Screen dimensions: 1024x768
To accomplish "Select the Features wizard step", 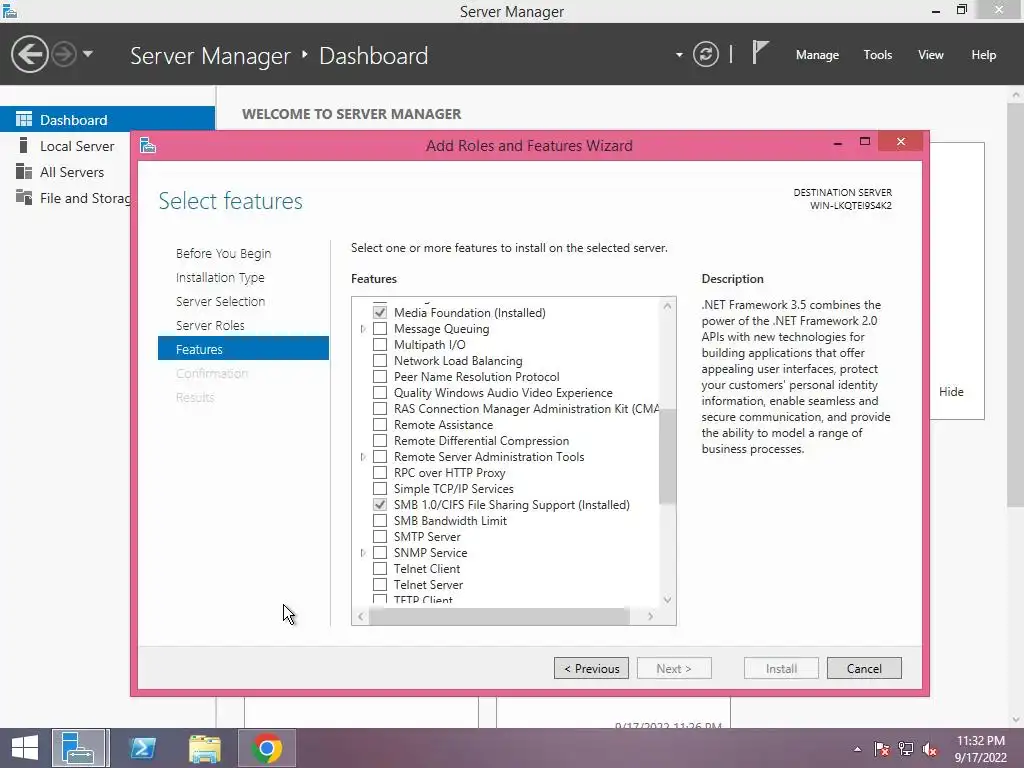I will pyautogui.click(x=243, y=349).
